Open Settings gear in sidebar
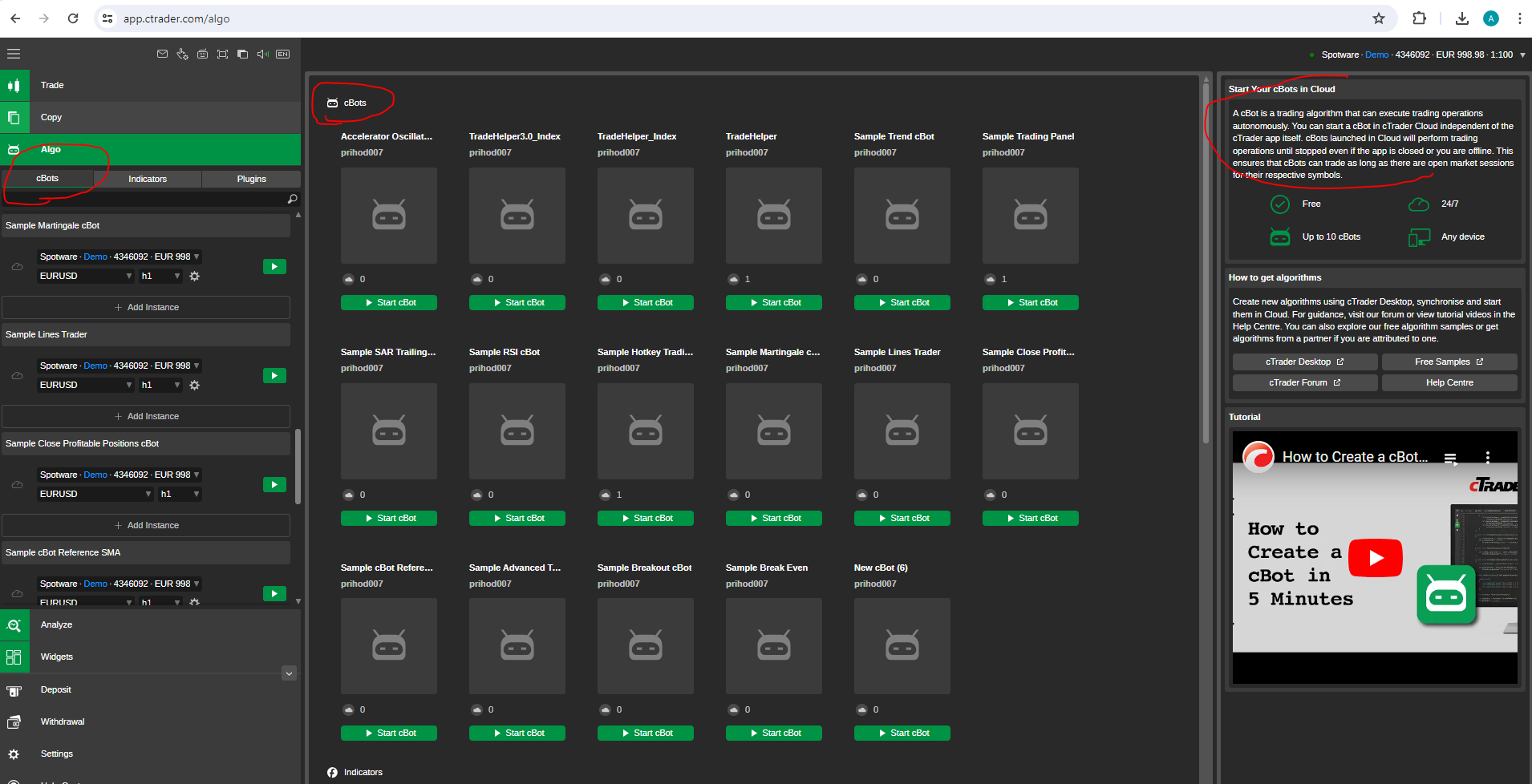Viewport: 1532px width, 784px height. tap(14, 754)
